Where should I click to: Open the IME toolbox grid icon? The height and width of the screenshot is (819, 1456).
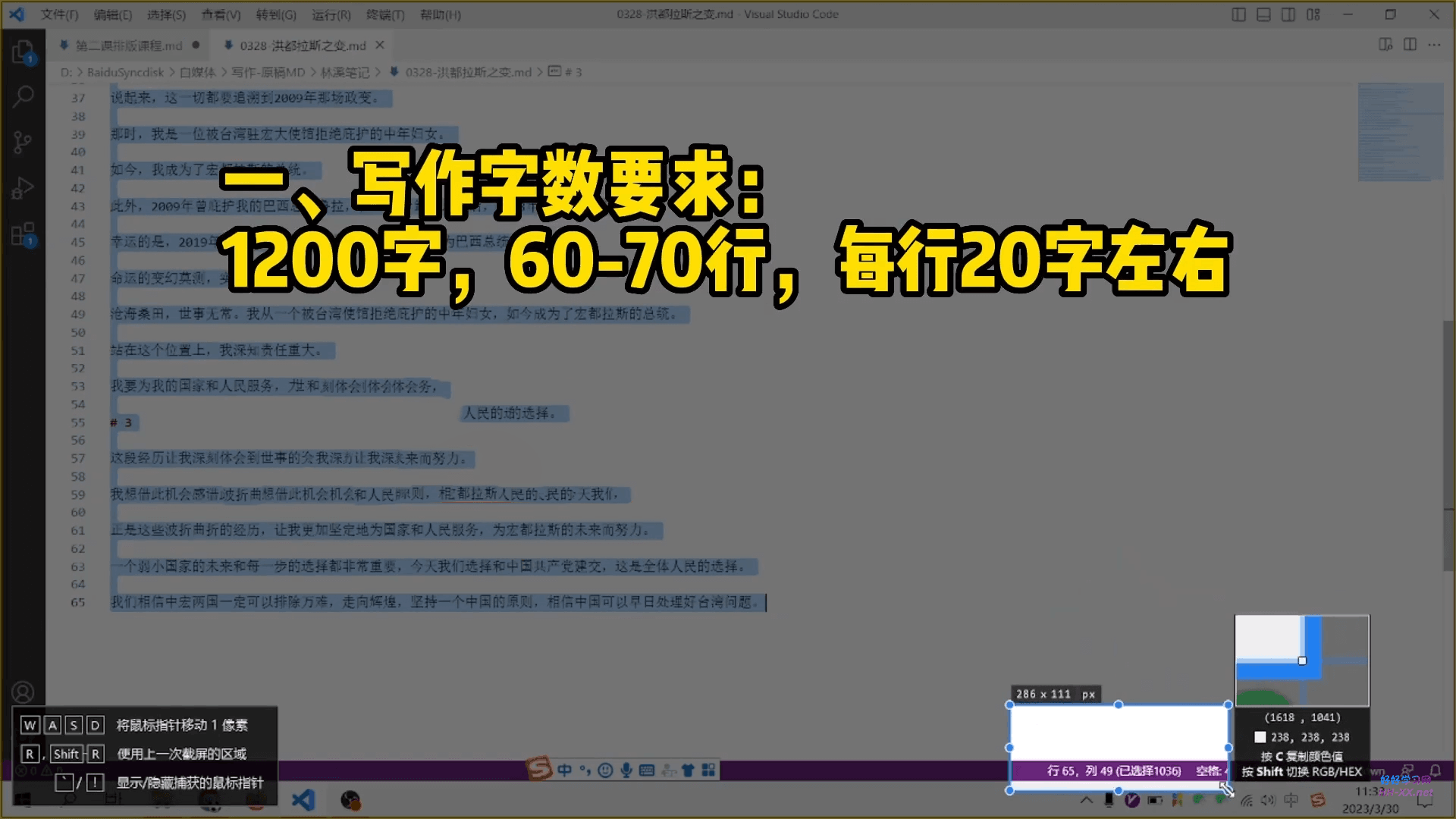click(x=708, y=770)
